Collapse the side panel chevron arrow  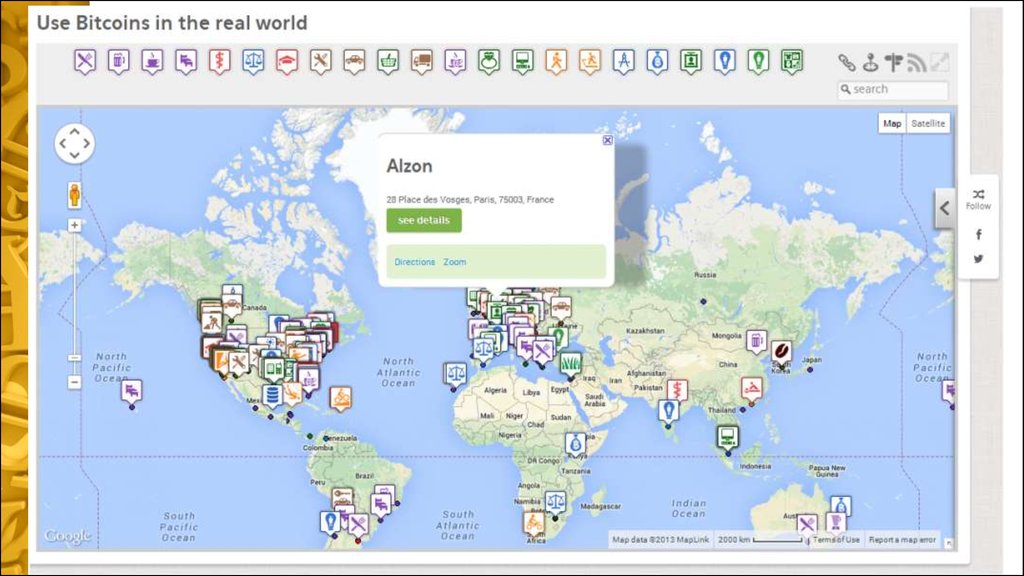pos(944,208)
